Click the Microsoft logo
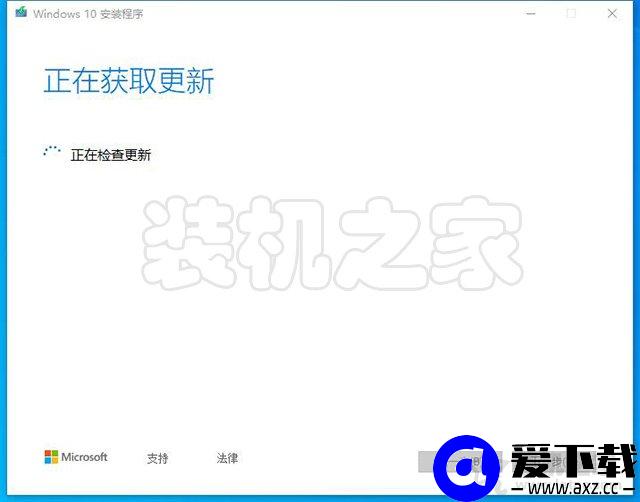 (x=76, y=457)
